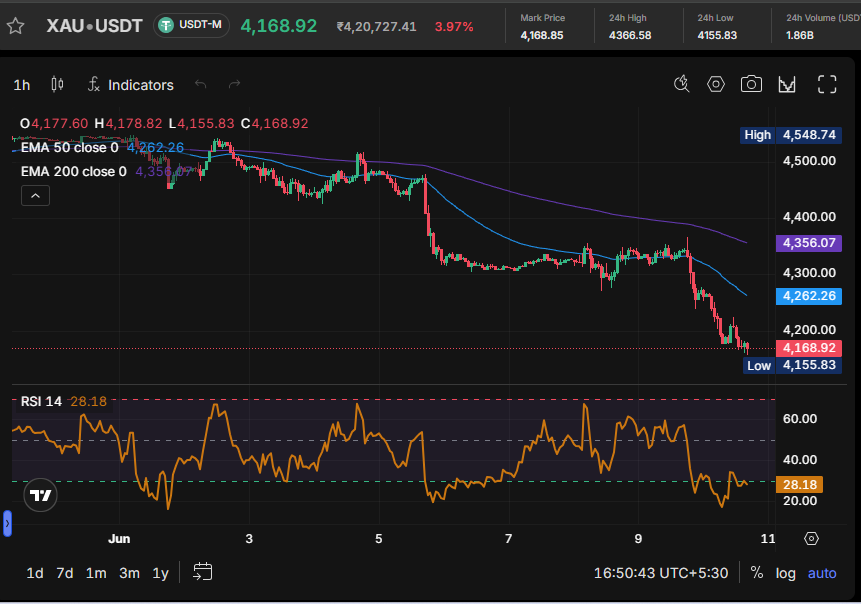The width and height of the screenshot is (861, 604).
Task: Change the 1h chart interval
Action: [x=21, y=85]
